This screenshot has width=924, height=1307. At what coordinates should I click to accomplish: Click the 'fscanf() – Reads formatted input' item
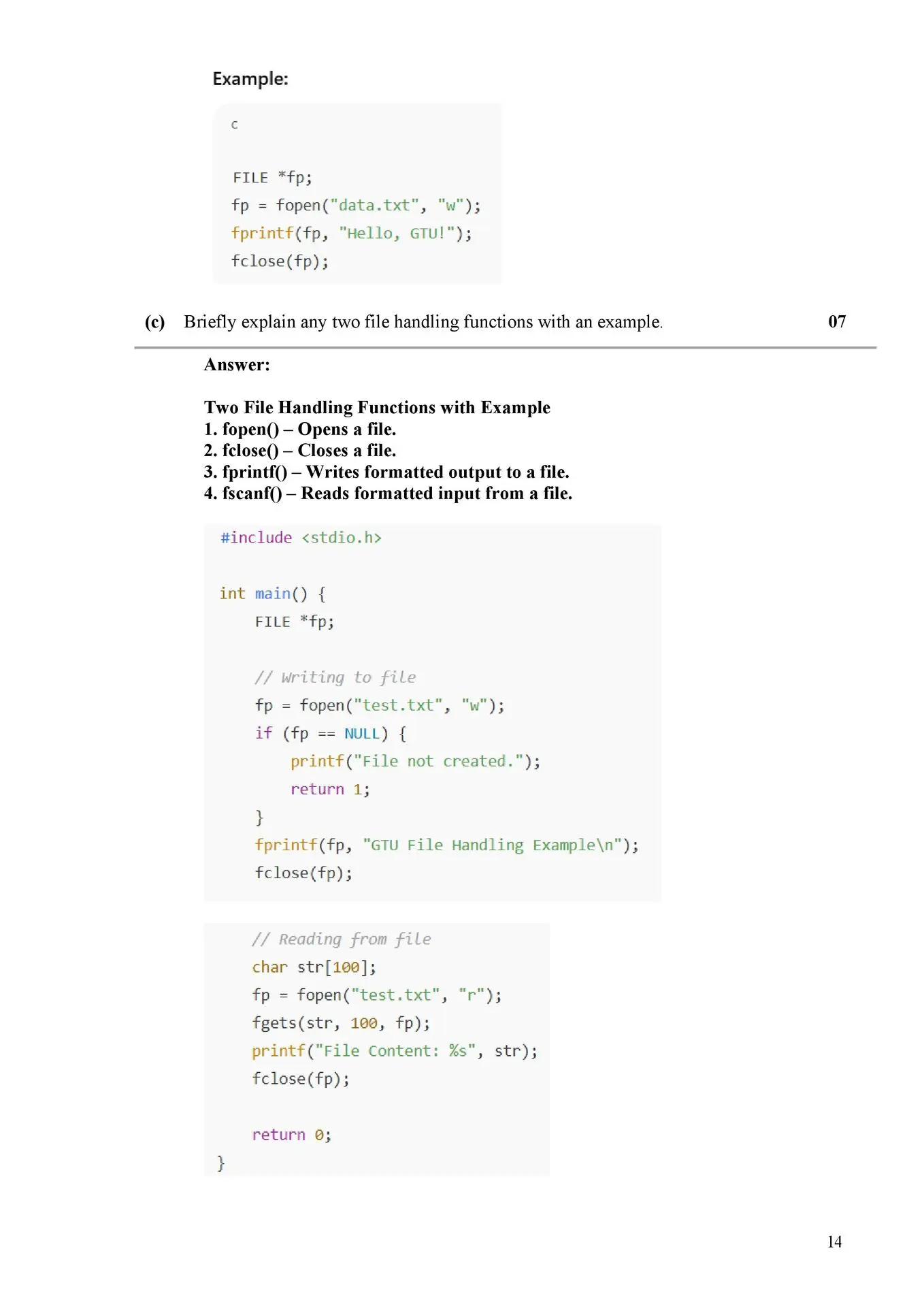tap(388, 493)
